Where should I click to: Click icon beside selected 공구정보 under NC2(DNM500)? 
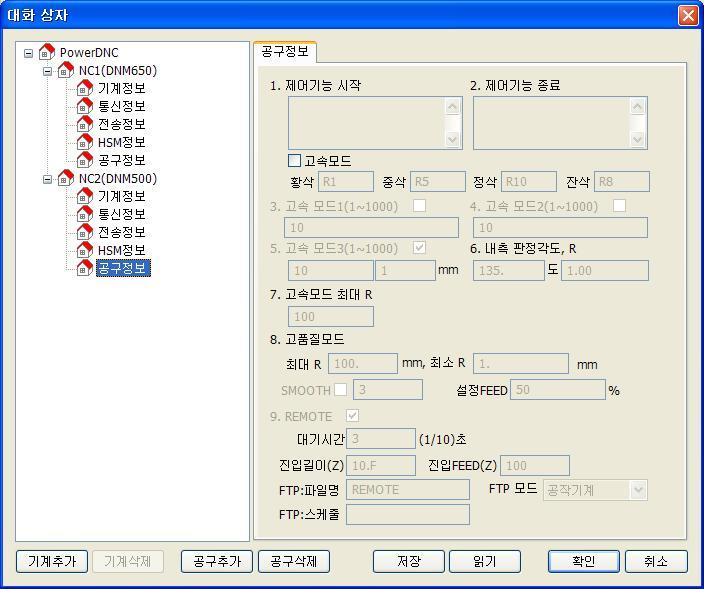85,268
